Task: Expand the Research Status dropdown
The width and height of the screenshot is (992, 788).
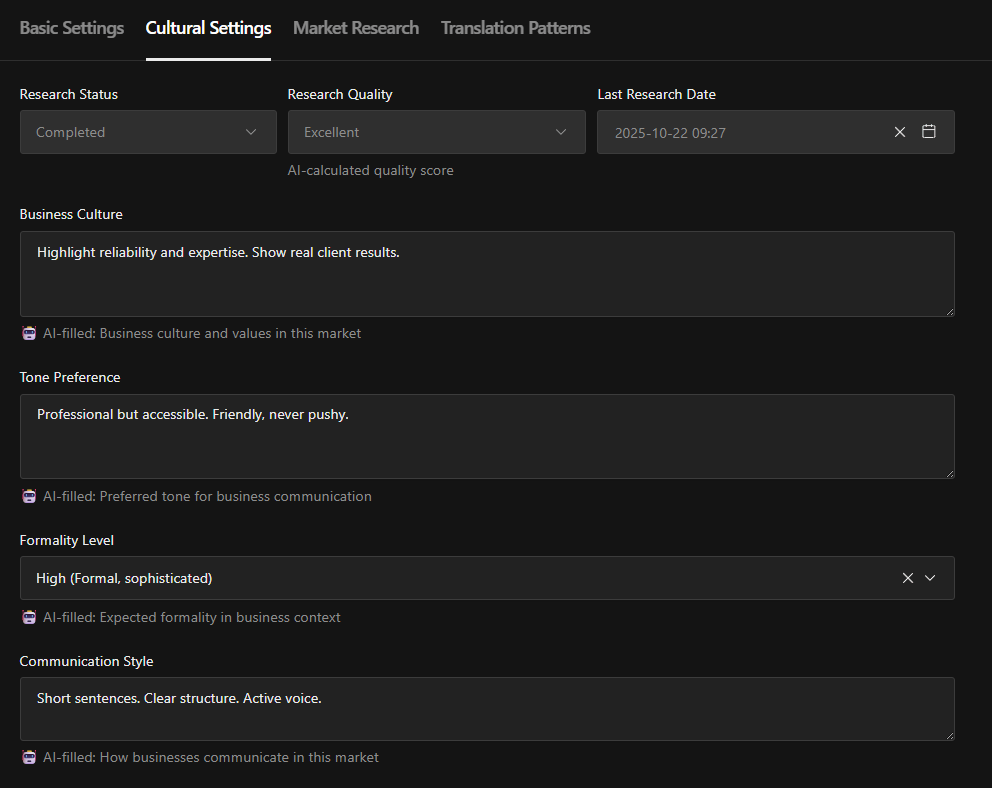Action: pos(148,132)
